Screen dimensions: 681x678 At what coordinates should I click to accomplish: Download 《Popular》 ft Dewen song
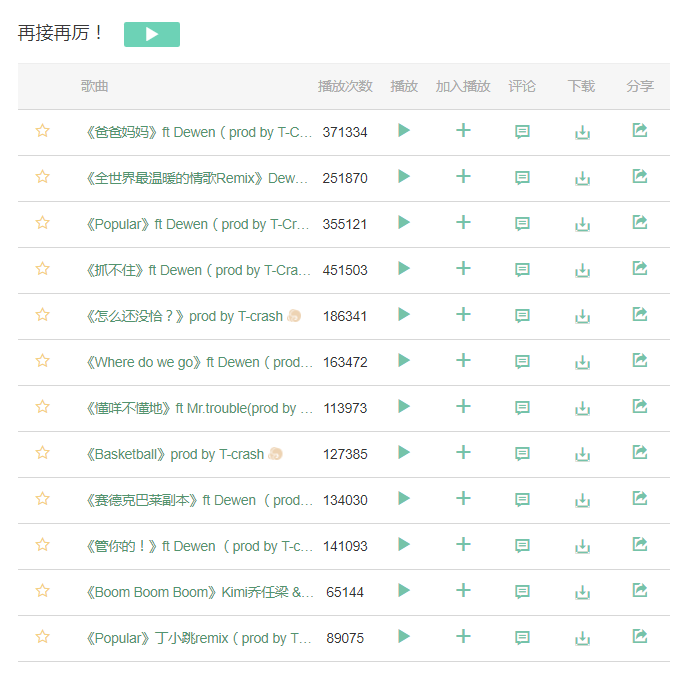click(582, 224)
